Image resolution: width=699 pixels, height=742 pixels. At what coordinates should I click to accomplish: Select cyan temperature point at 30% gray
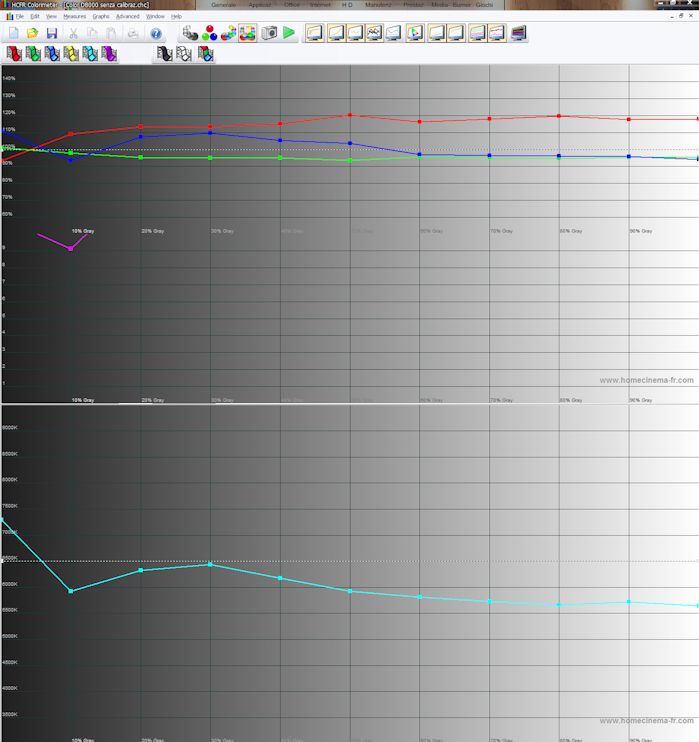click(210, 565)
